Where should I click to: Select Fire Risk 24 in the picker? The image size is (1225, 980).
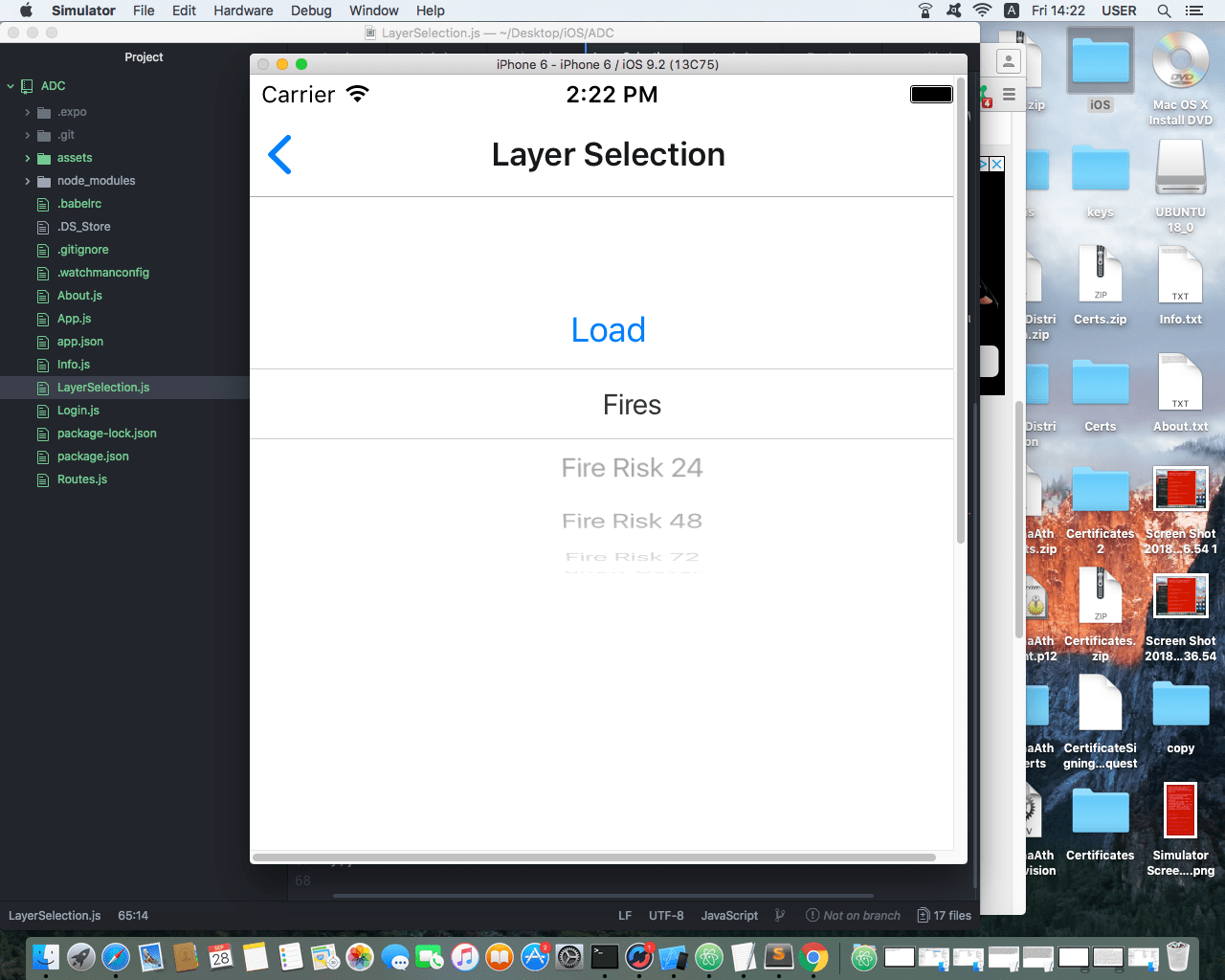point(632,468)
